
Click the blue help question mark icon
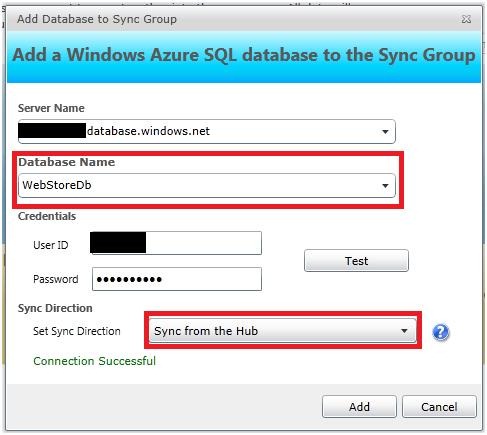[x=441, y=332]
